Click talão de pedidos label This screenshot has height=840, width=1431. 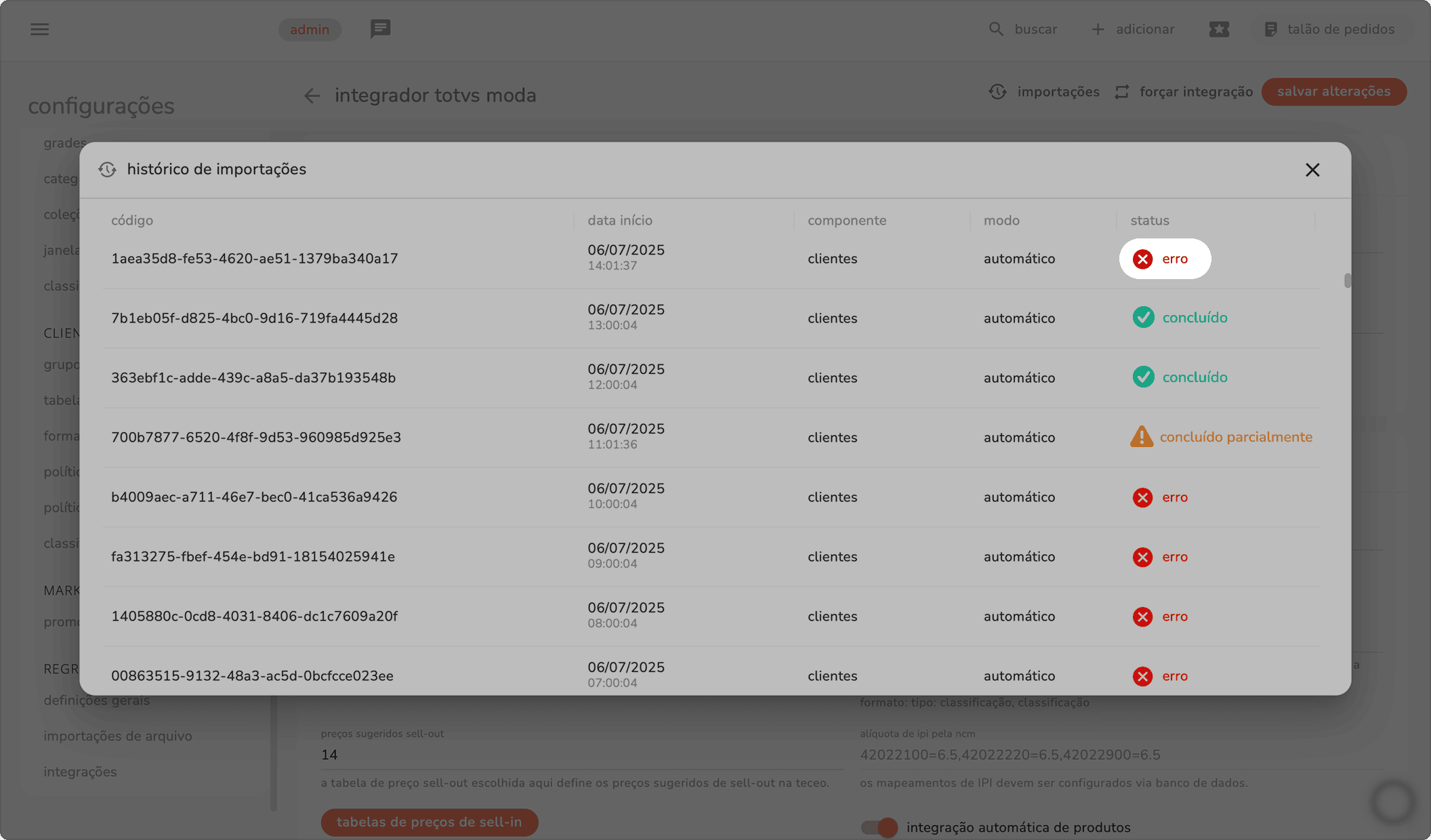point(1341,29)
